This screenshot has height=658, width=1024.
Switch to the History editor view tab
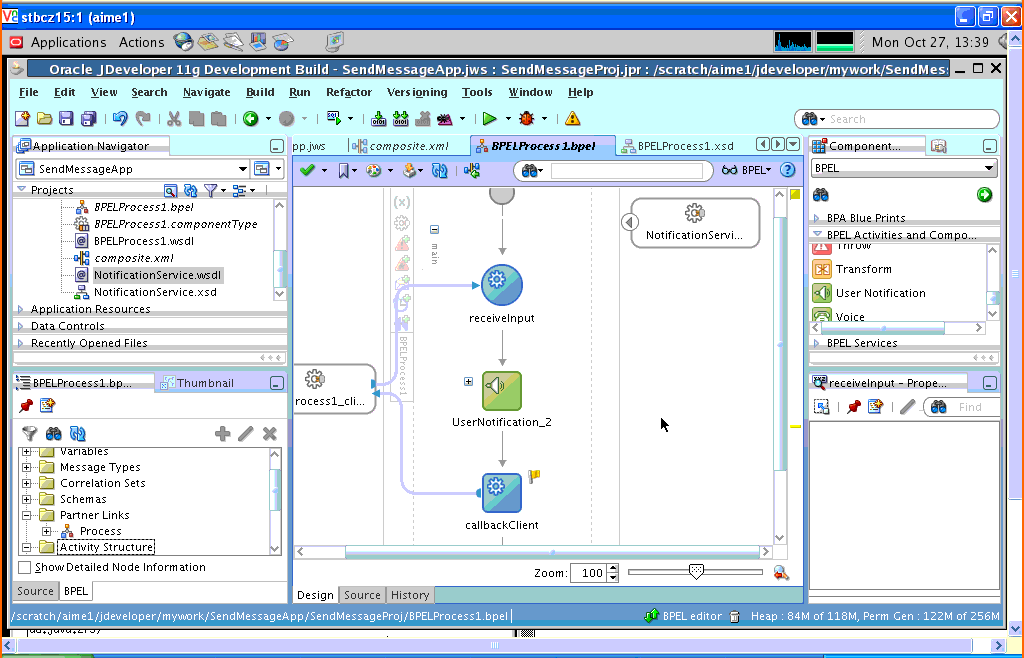(x=409, y=595)
